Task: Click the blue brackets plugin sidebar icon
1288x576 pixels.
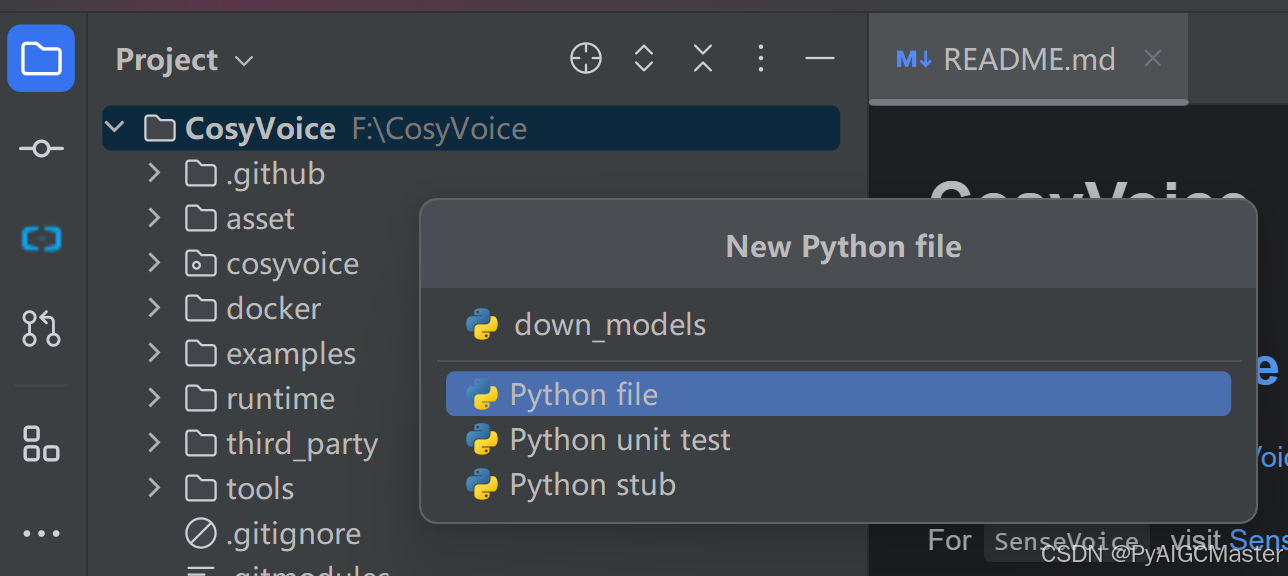Action: tap(41, 239)
